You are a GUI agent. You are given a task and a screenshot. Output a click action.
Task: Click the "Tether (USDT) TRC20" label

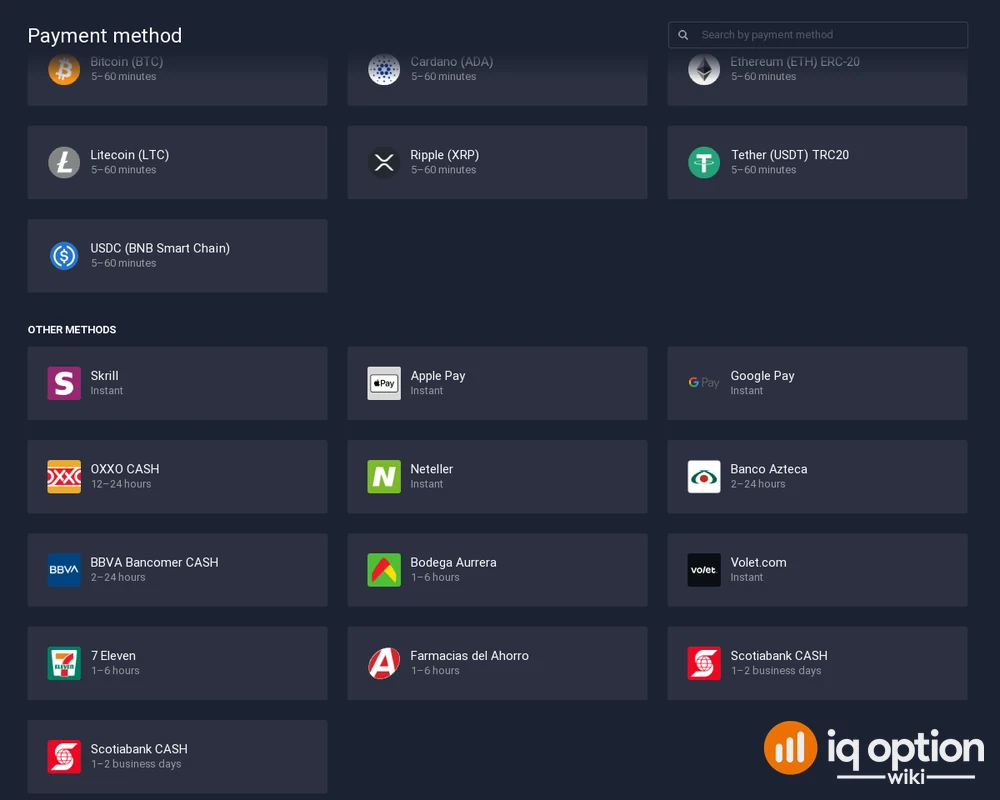[x=790, y=155]
